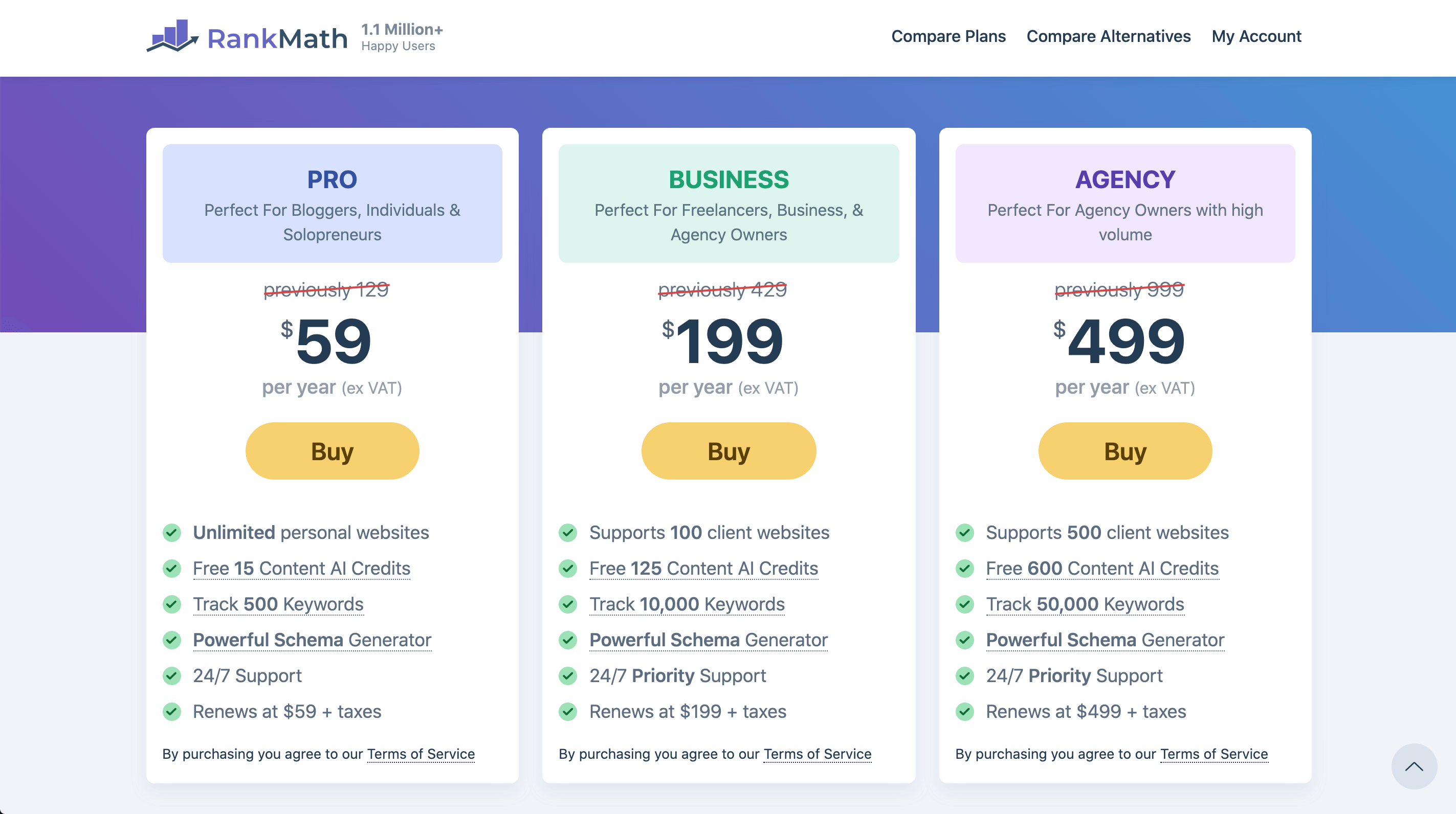Click 'Supports 500 client websites' text
1456x814 pixels.
point(1107,532)
